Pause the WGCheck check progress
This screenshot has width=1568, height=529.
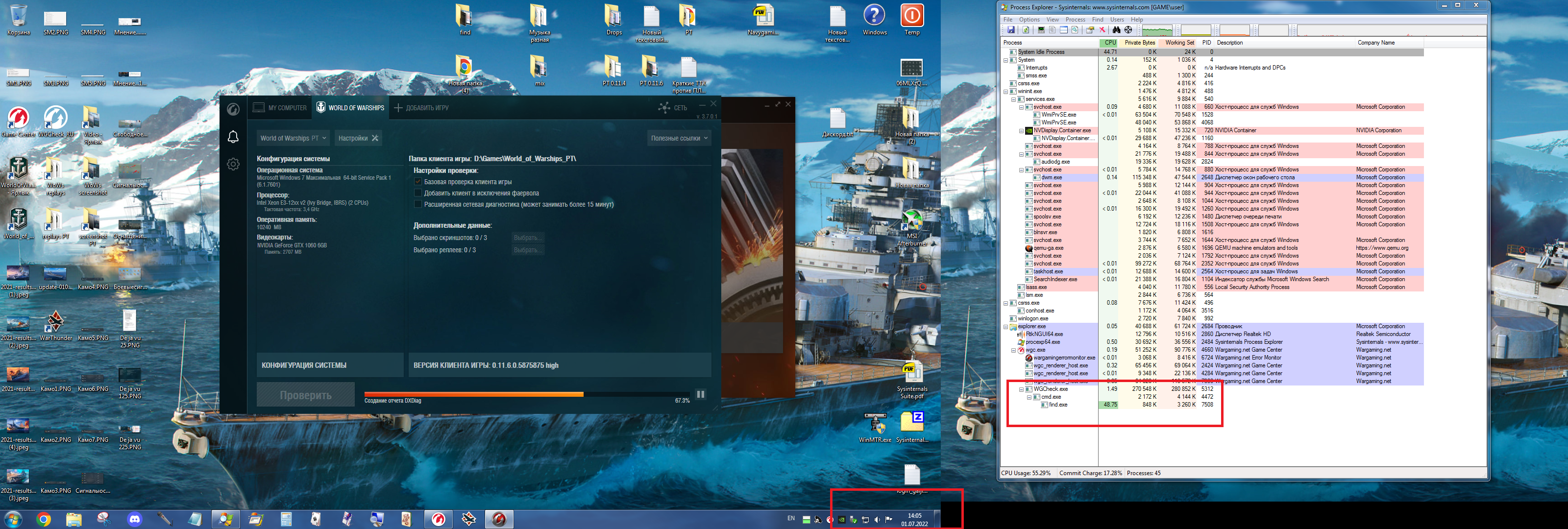(701, 394)
